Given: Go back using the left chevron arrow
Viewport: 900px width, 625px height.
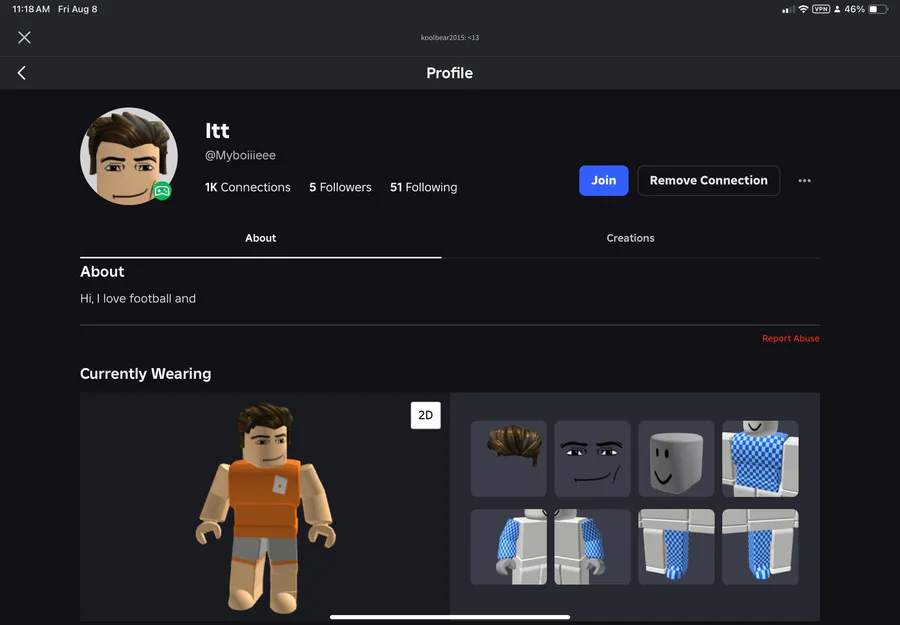Looking at the screenshot, I should [22, 73].
